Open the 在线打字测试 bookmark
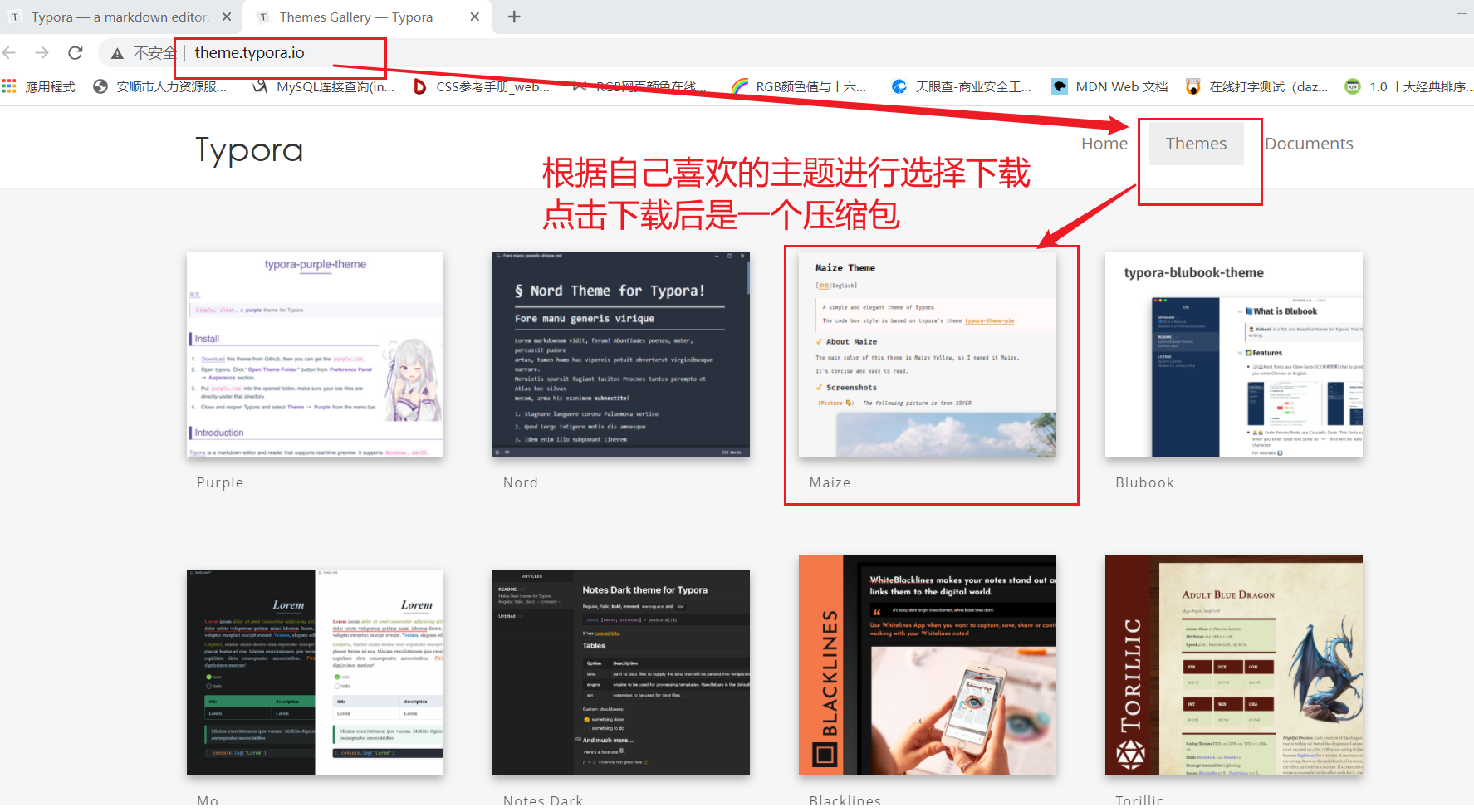The height and width of the screenshot is (812, 1474). tap(1257, 86)
